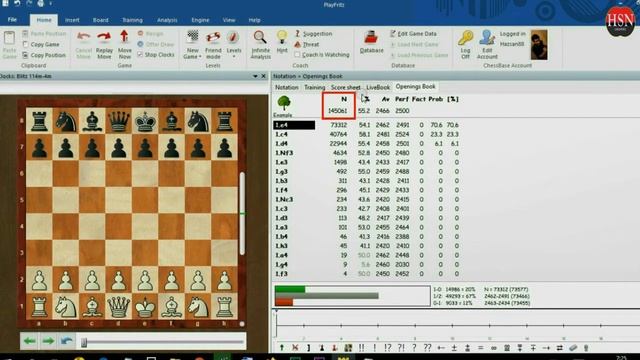Insert the '=' equal position symbol

click(480, 348)
